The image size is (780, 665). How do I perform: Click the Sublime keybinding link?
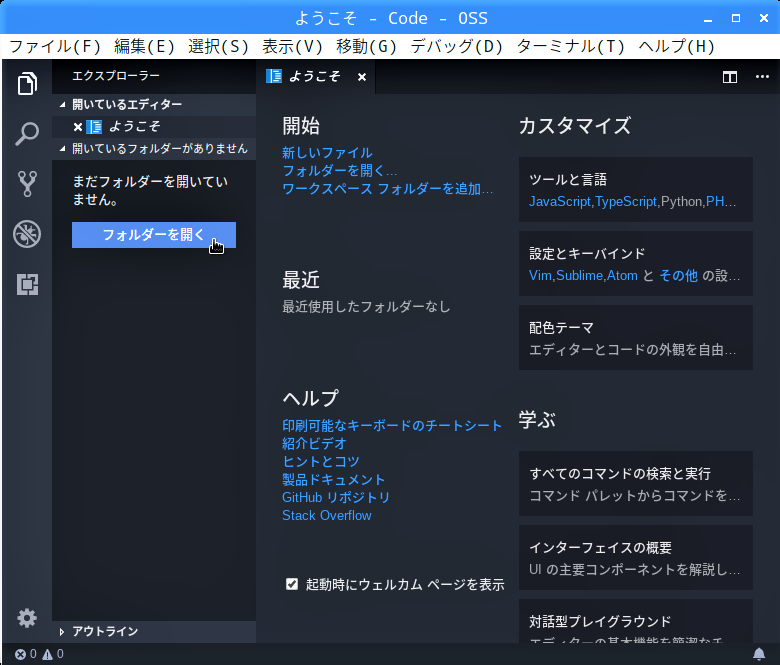point(580,276)
